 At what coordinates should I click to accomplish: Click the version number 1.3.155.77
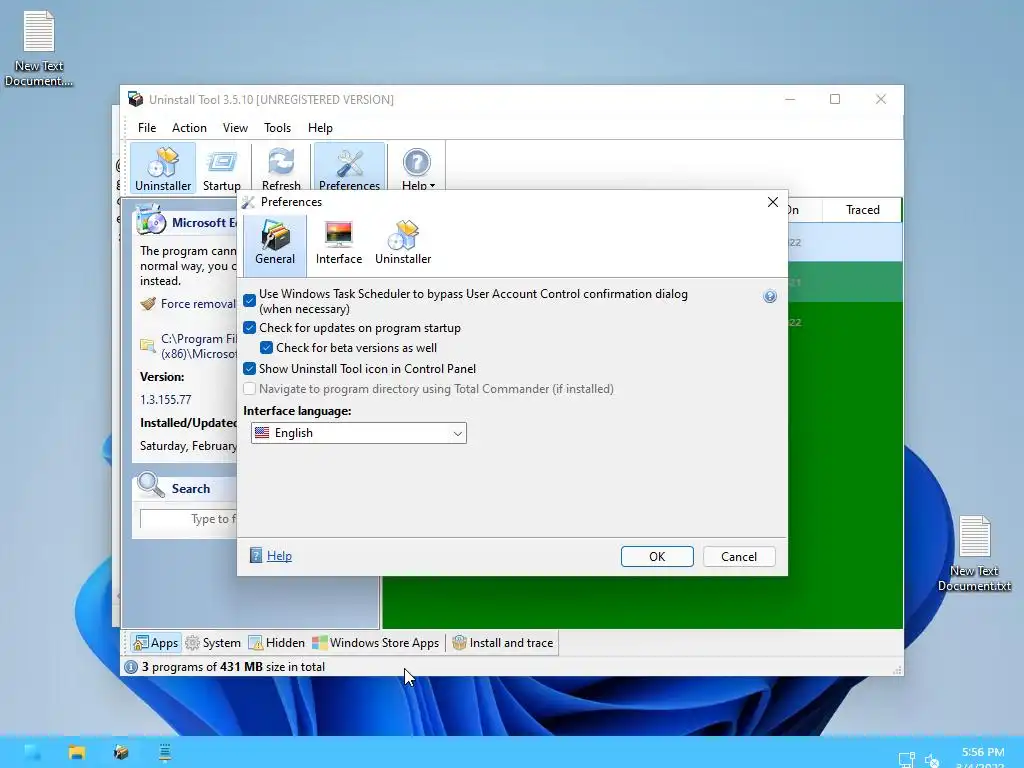pyautogui.click(x=166, y=400)
